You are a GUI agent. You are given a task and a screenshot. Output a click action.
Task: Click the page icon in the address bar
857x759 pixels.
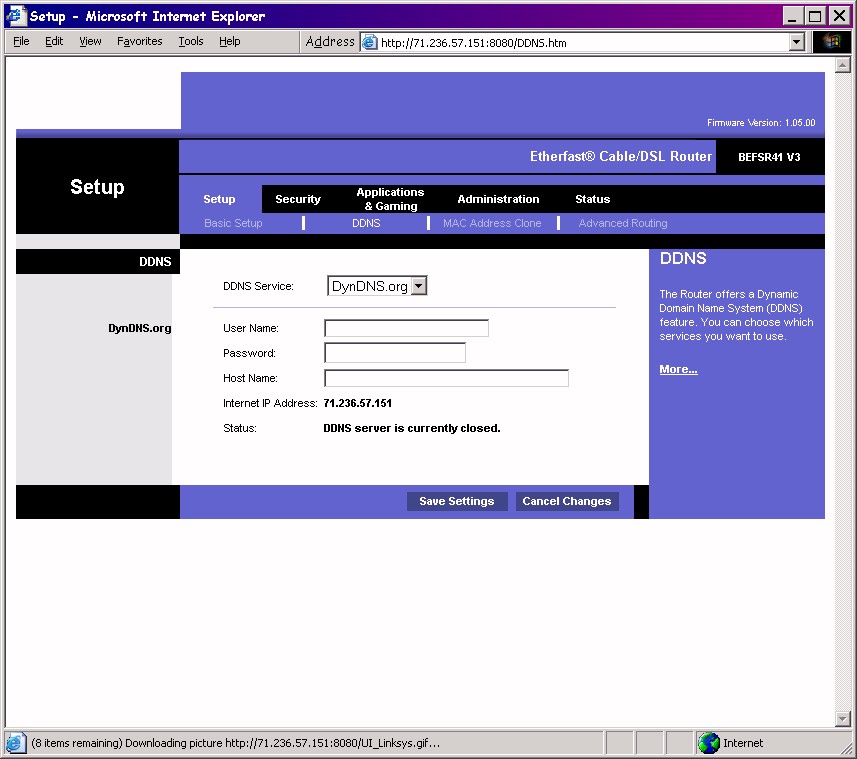coord(369,42)
